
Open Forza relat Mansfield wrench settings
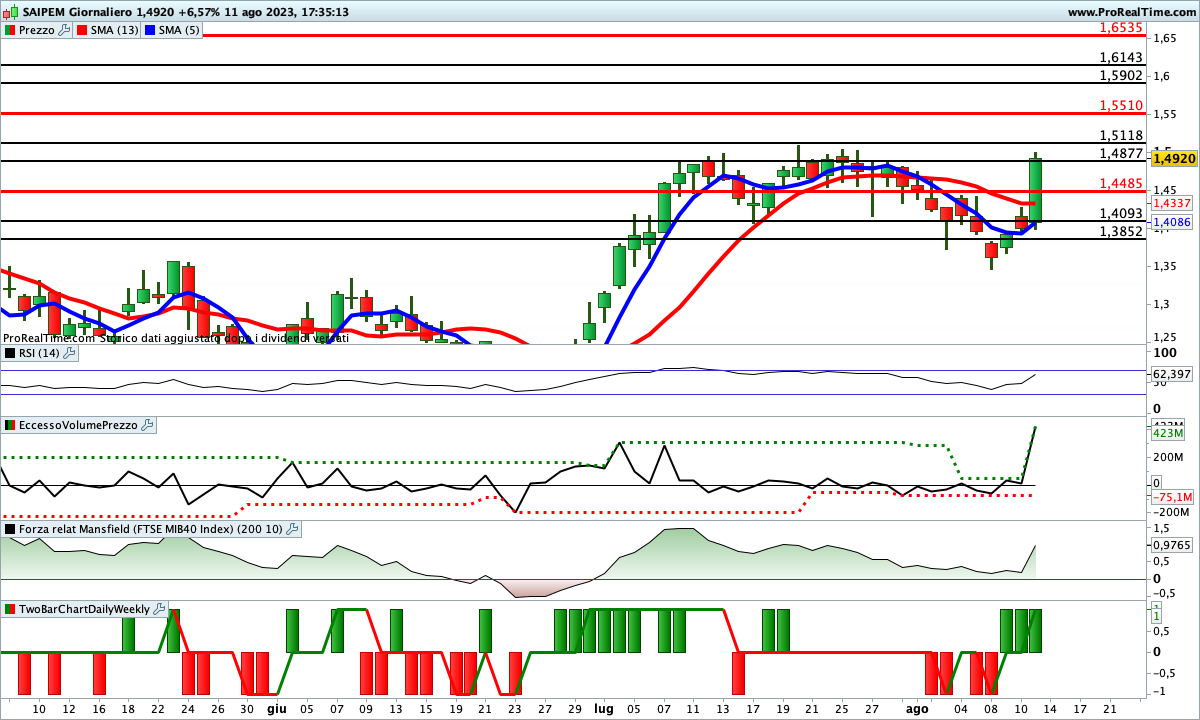click(x=292, y=529)
